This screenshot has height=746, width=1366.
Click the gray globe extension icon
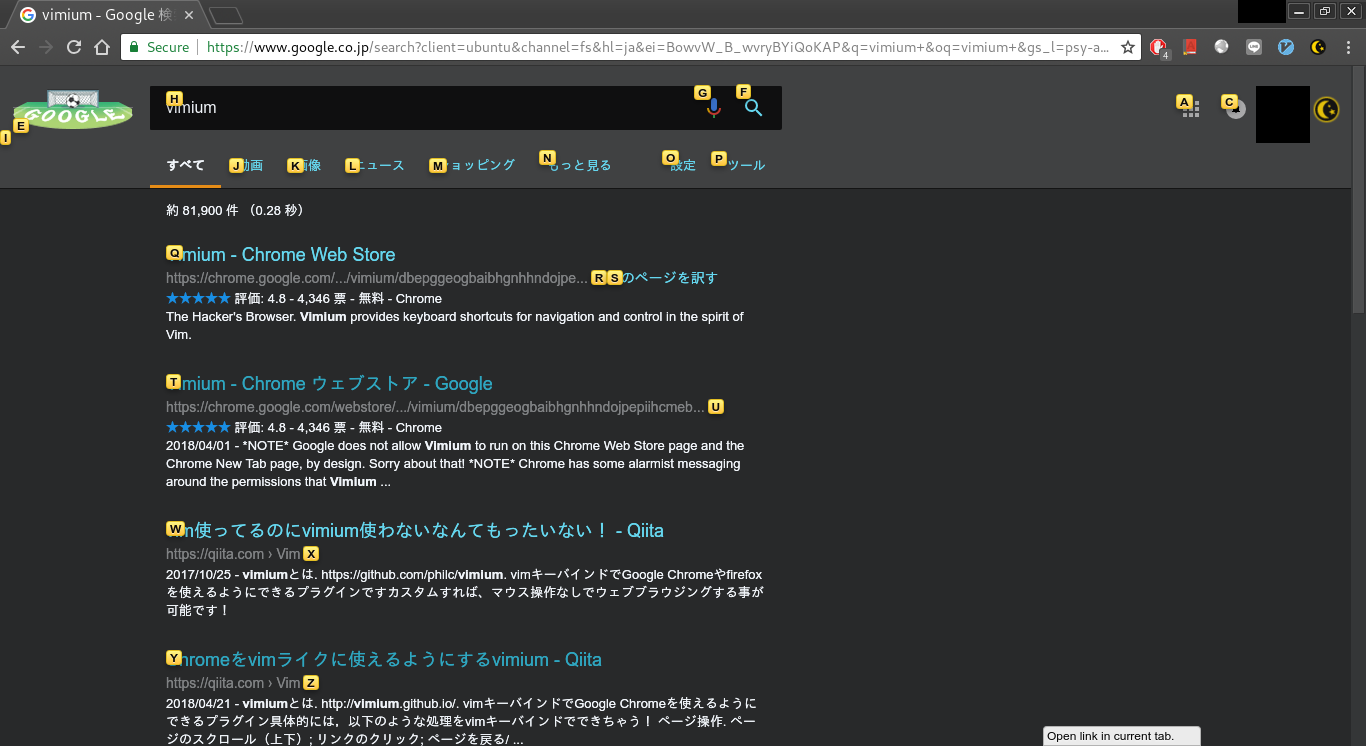(1222, 47)
